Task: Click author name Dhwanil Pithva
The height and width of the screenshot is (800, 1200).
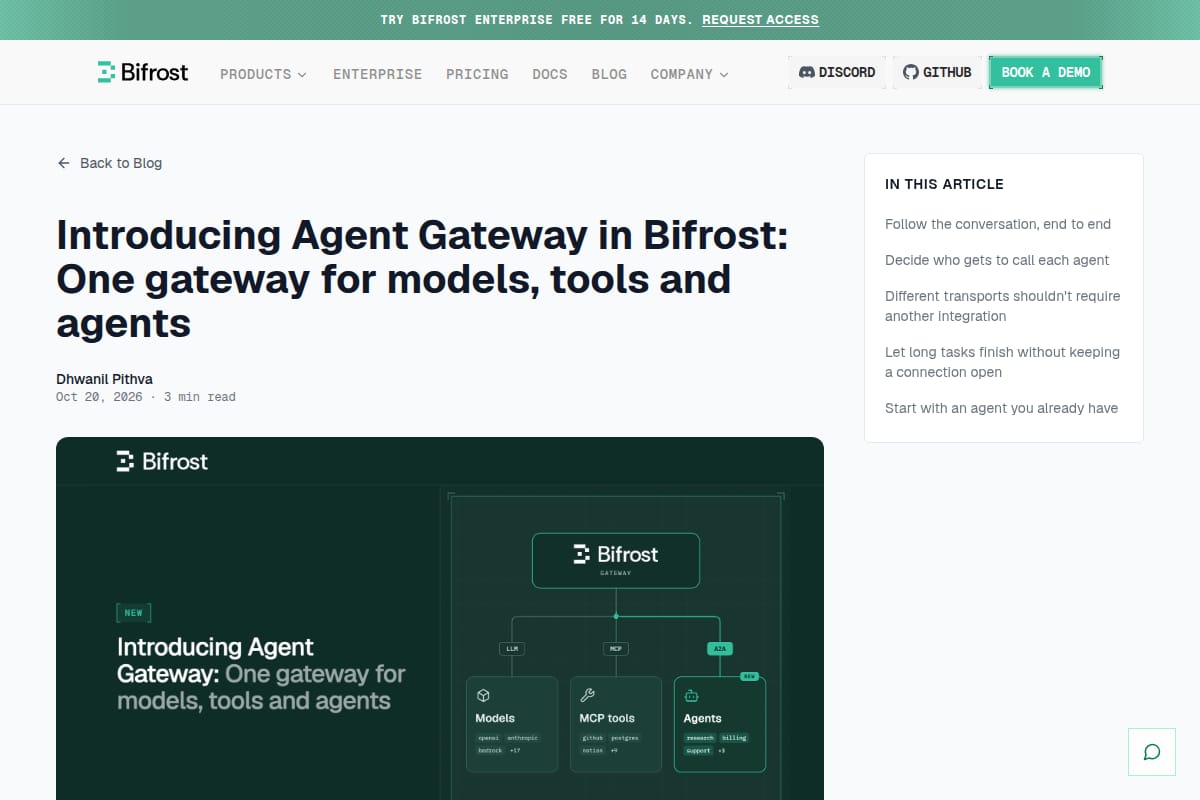Action: tap(104, 379)
